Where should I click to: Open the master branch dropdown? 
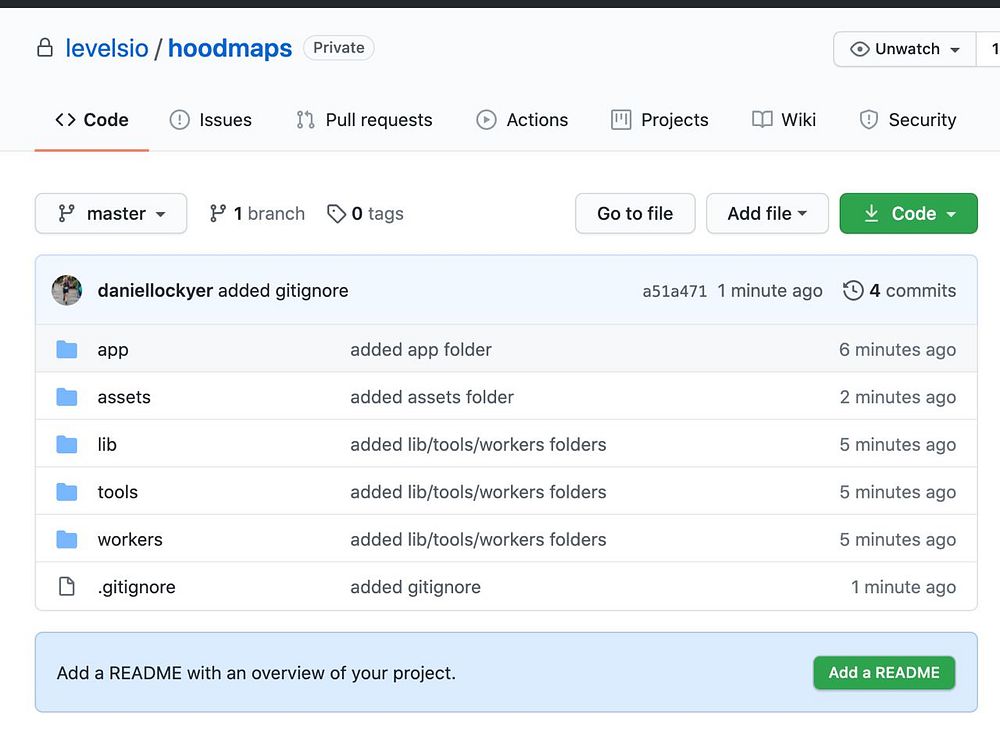click(111, 214)
